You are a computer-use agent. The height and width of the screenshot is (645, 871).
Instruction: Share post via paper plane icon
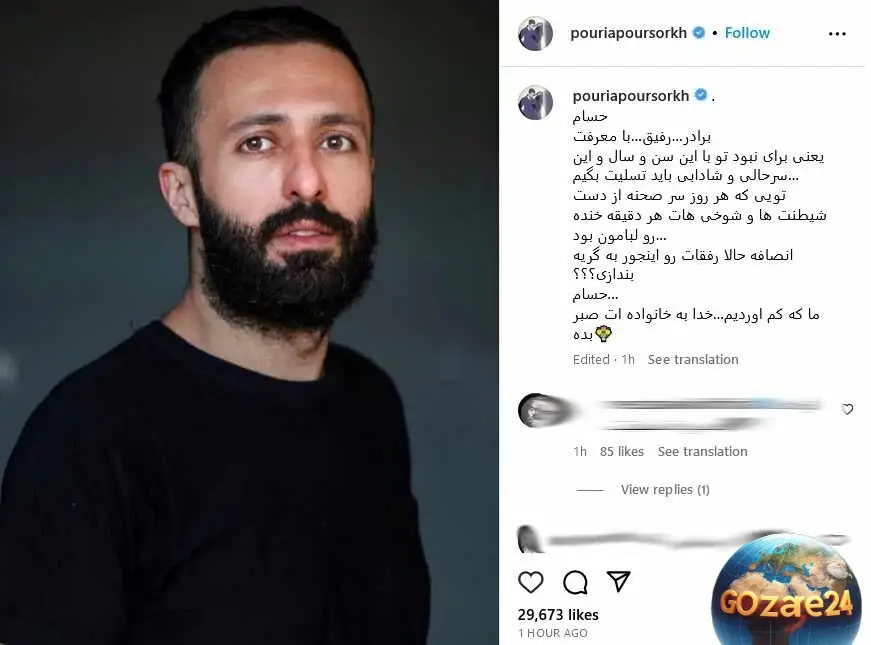pos(618,581)
